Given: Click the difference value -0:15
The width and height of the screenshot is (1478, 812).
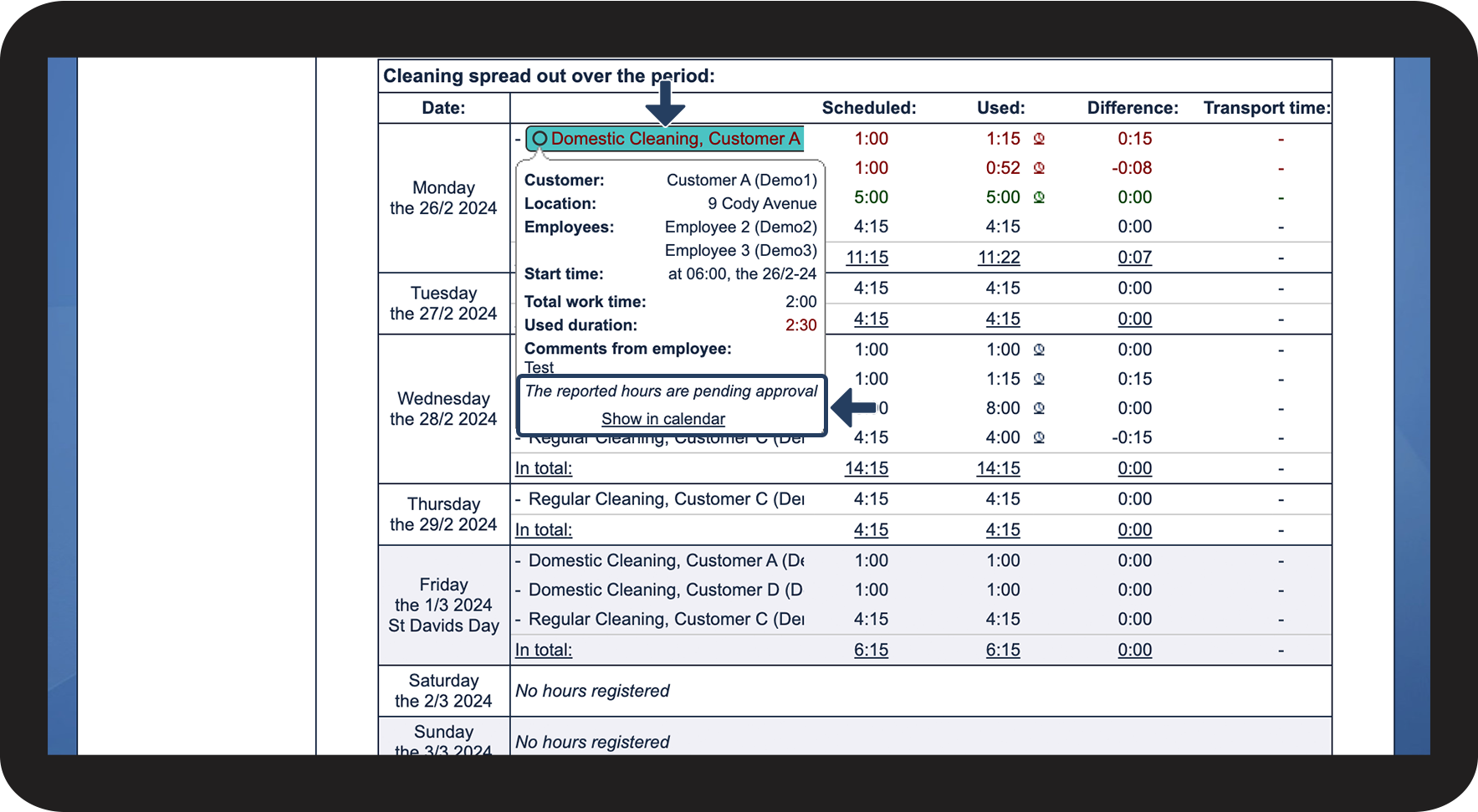Looking at the screenshot, I should coord(1132,437).
